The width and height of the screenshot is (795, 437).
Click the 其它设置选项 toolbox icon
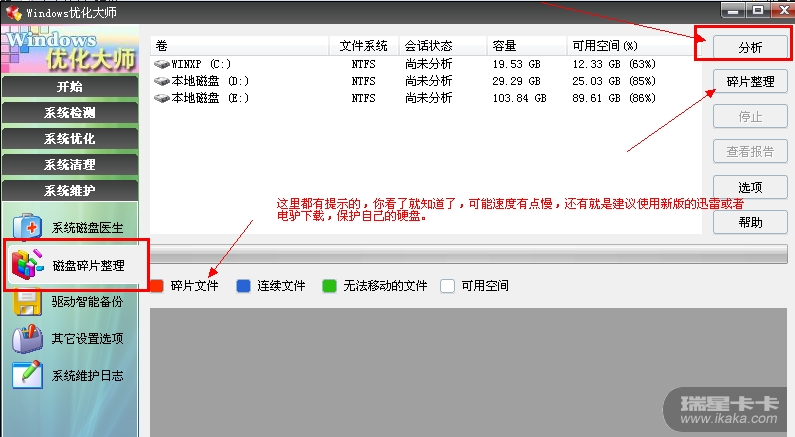coord(27,339)
